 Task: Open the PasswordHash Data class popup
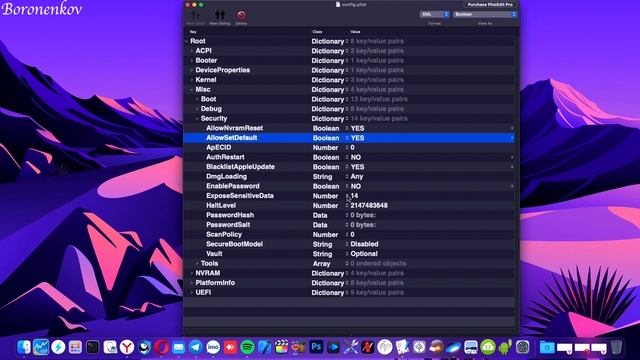click(x=347, y=215)
